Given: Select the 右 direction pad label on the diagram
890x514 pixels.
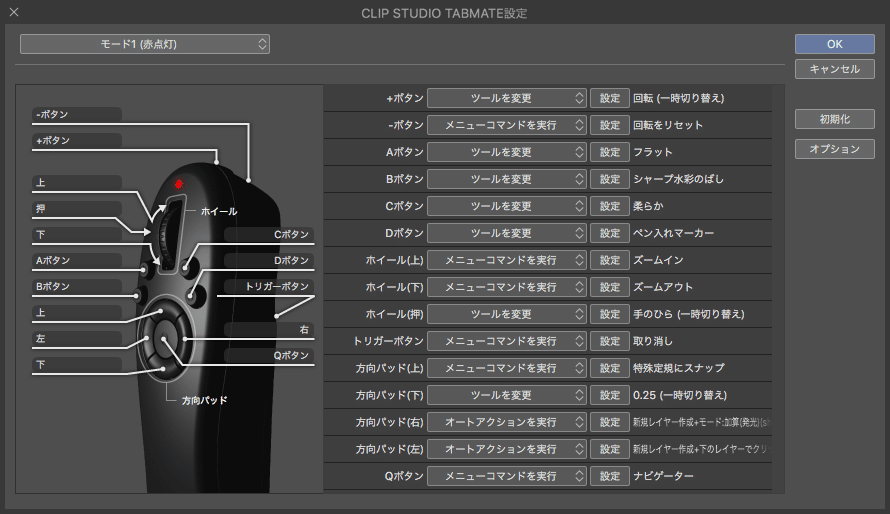Looking at the screenshot, I should pos(269,329).
